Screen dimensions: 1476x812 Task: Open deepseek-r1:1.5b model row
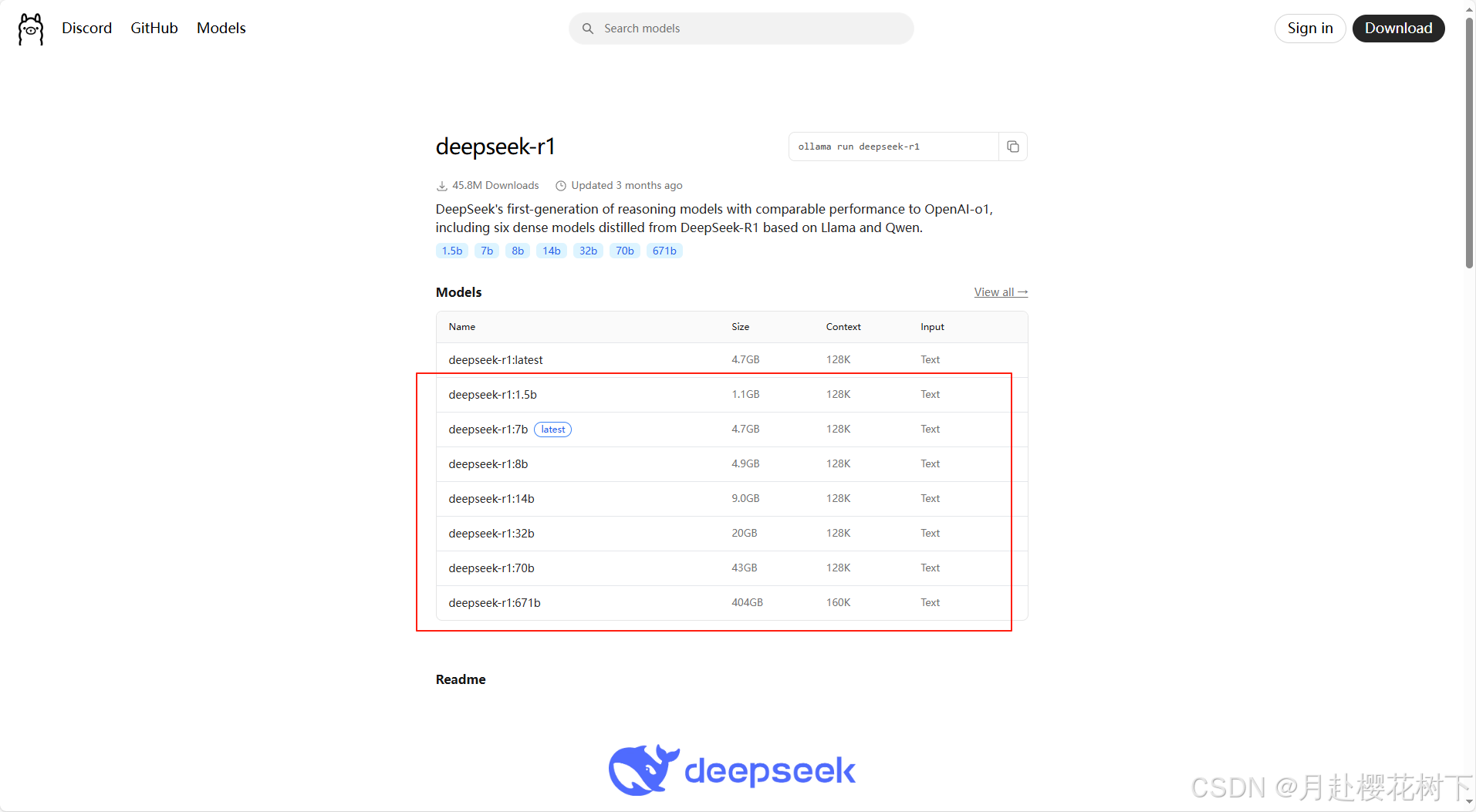[731, 395]
